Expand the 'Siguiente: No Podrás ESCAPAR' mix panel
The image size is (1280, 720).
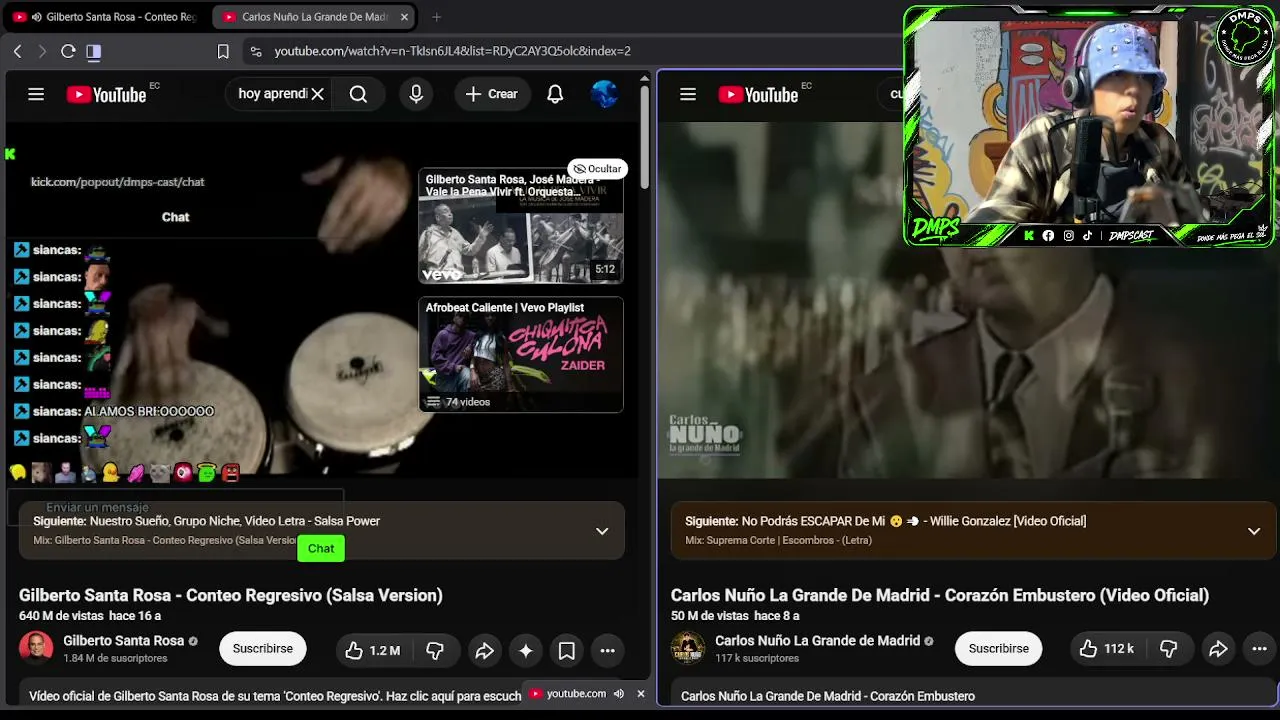pos(1254,531)
